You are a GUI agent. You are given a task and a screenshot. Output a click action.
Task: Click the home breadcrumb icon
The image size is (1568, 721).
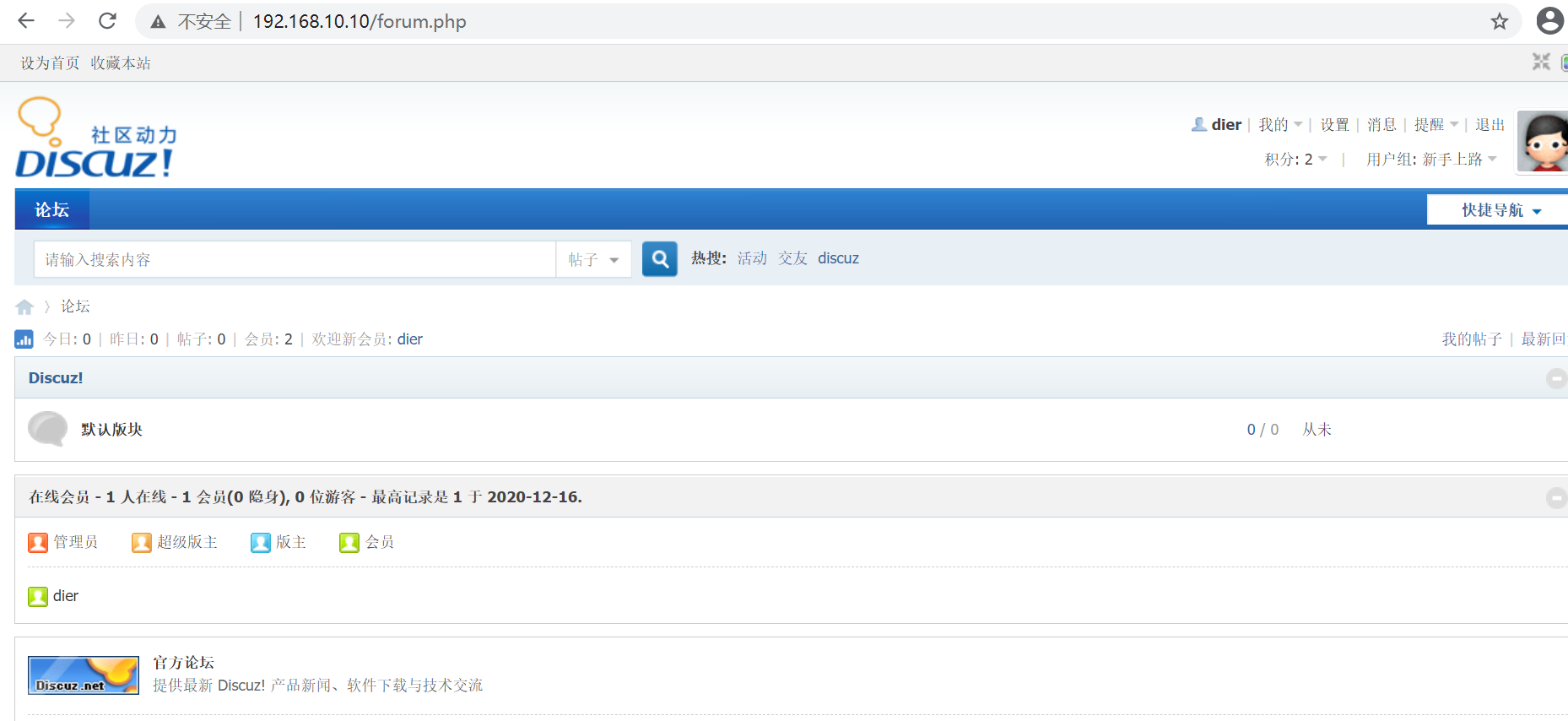[x=24, y=306]
